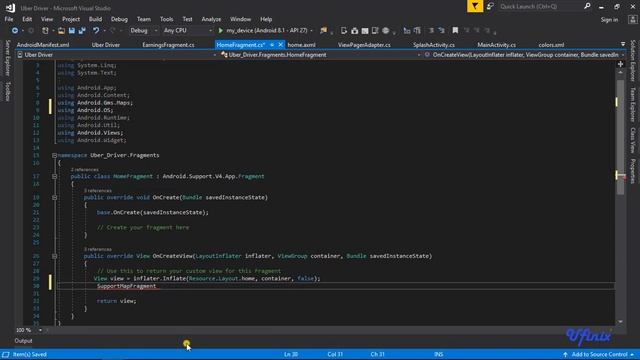The height and width of the screenshot is (360, 640).
Task: Click the Comment Out Lines icon
Action: pyautogui.click(x=431, y=31)
